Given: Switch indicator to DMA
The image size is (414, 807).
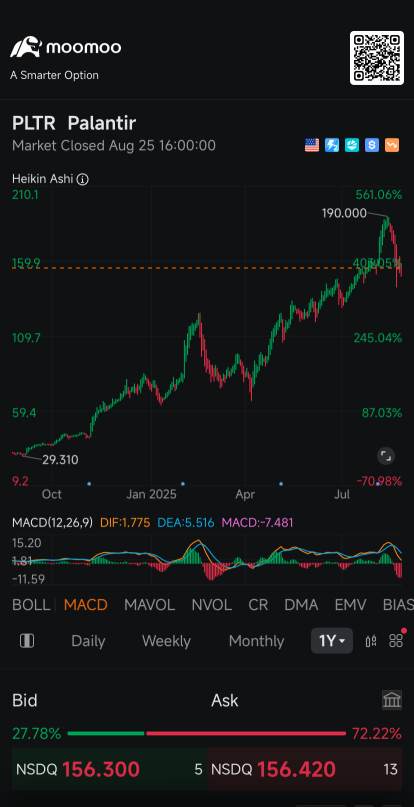Looking at the screenshot, I should (x=301, y=605).
